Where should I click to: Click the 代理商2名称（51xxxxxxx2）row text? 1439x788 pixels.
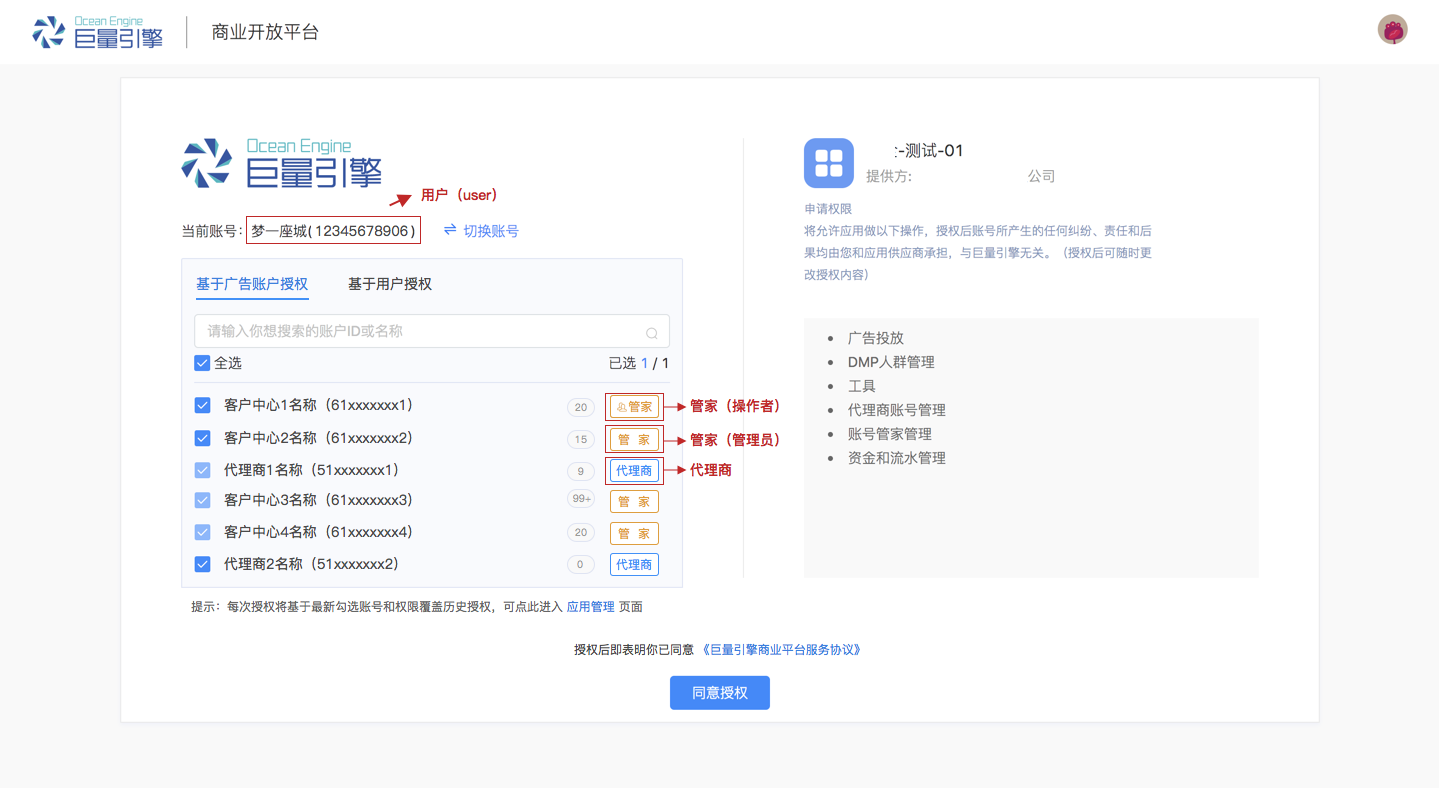(312, 564)
